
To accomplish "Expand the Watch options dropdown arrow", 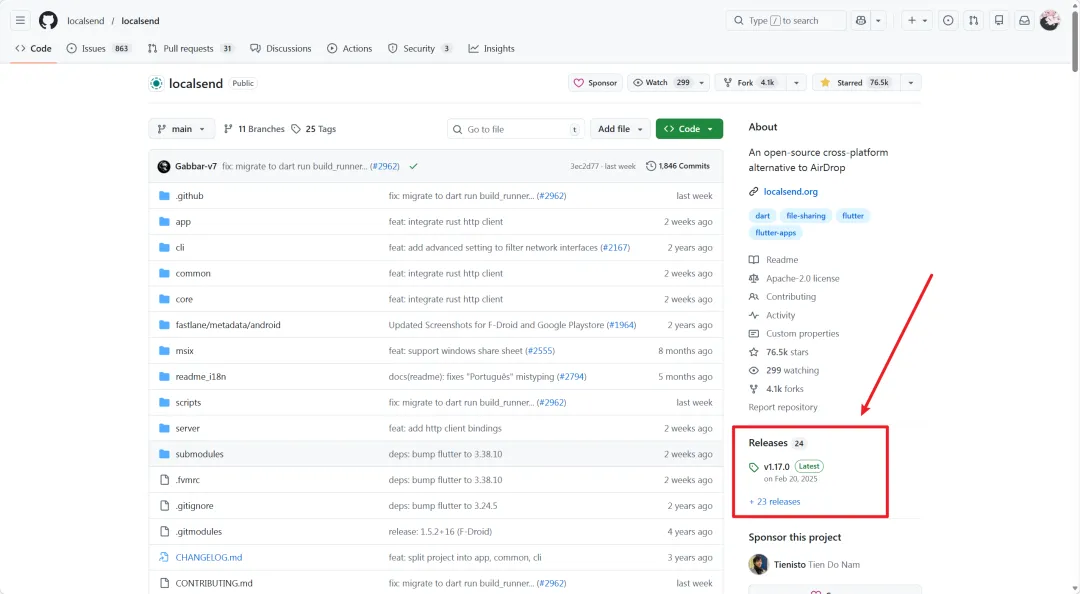I will [x=702, y=83].
